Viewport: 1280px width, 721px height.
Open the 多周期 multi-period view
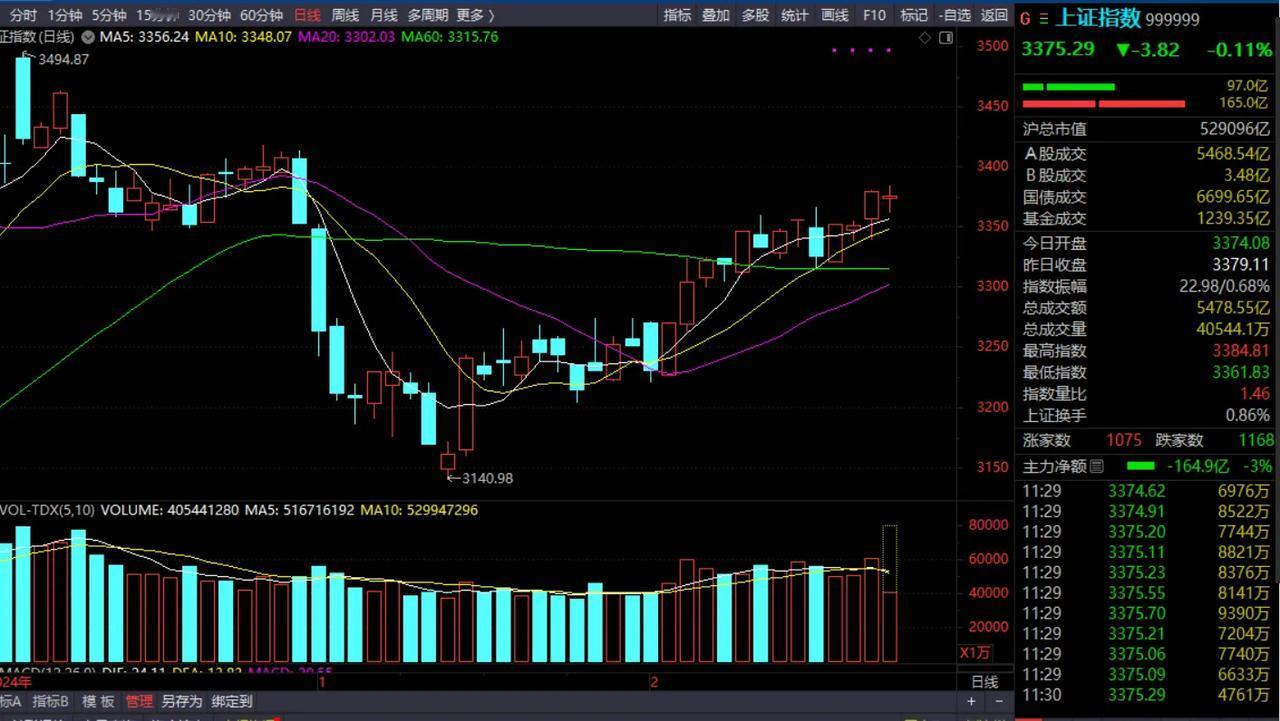coord(428,15)
